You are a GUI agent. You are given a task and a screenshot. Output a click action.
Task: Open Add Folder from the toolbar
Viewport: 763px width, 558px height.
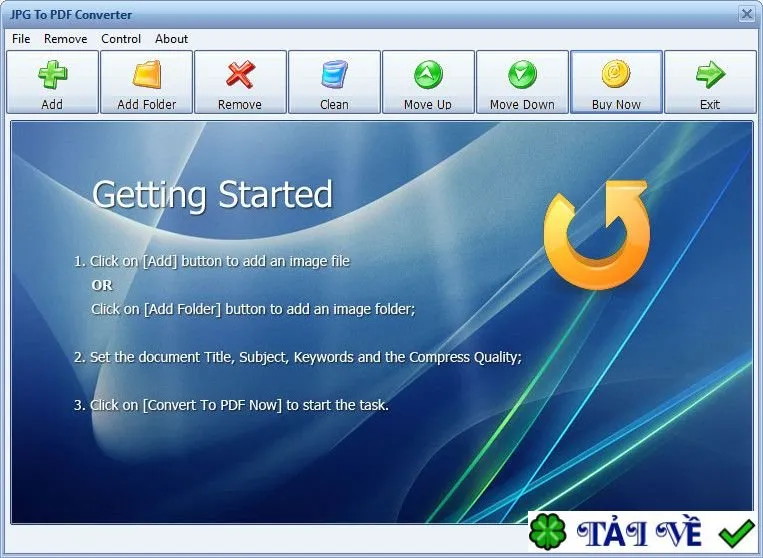coord(146,82)
